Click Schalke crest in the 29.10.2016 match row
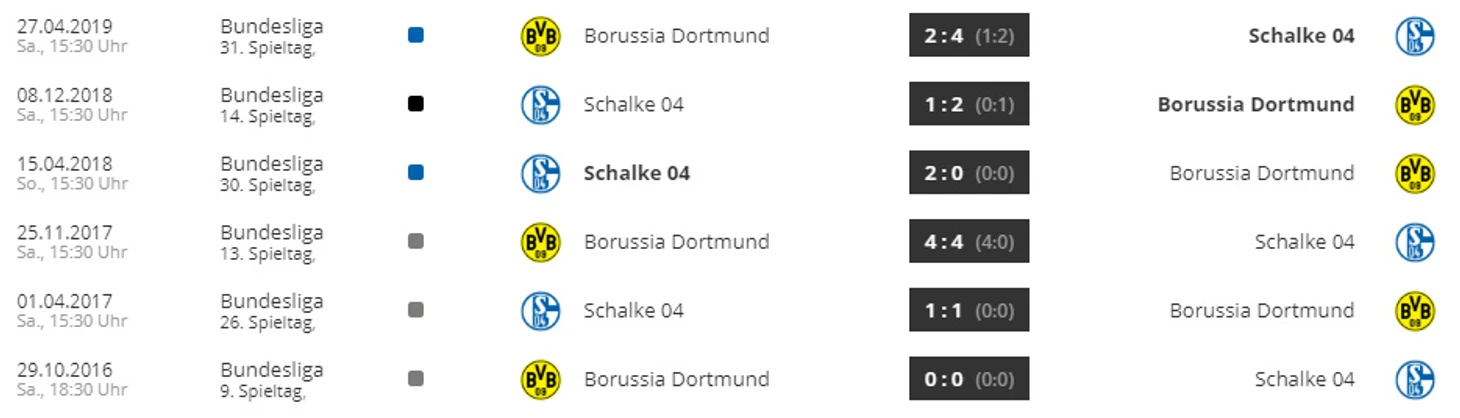 coord(1415,380)
